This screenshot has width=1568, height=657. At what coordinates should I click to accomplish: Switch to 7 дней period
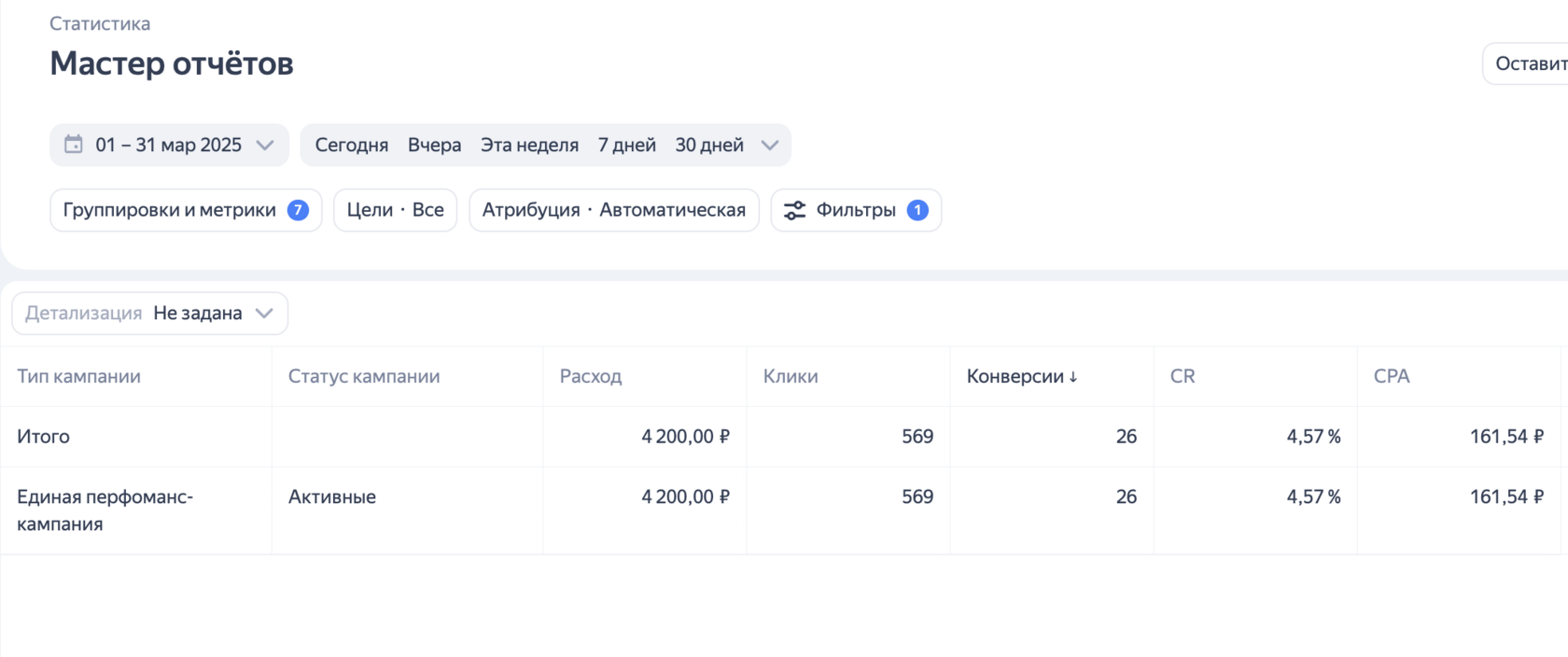click(x=626, y=145)
